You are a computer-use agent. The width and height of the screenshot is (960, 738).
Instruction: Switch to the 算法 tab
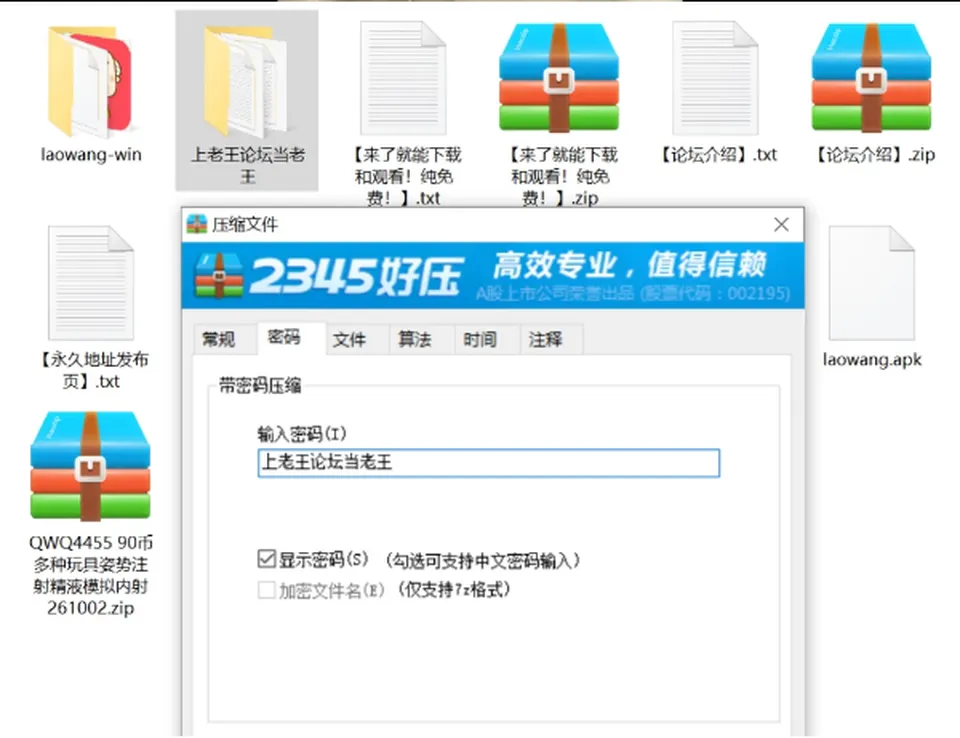point(415,339)
